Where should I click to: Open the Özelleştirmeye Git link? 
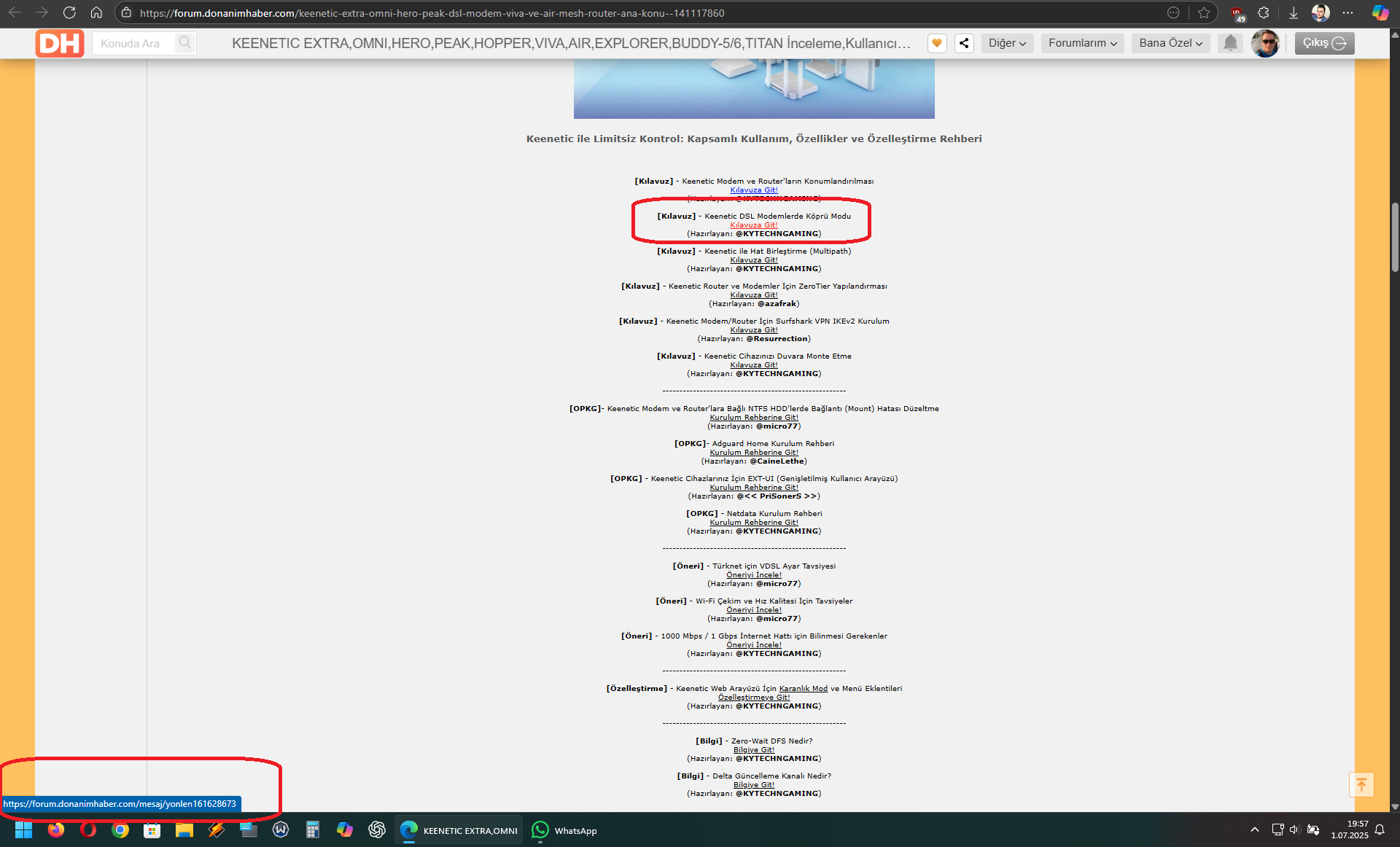coord(754,698)
